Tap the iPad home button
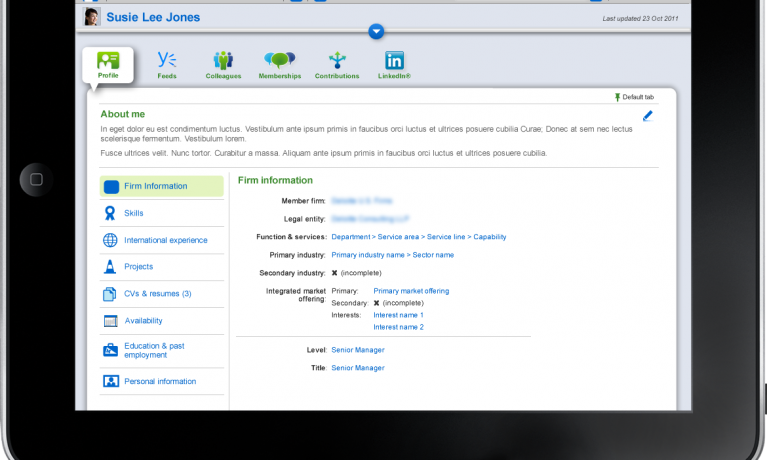The width and height of the screenshot is (767, 460). pos(36,180)
